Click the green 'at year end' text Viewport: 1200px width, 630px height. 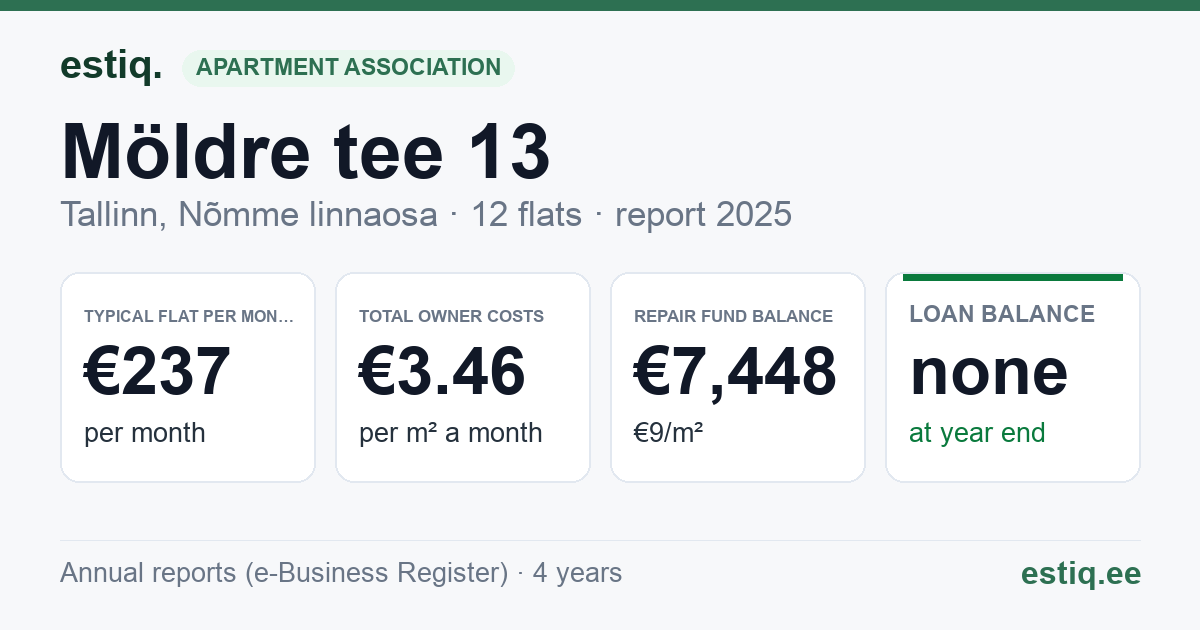977,433
